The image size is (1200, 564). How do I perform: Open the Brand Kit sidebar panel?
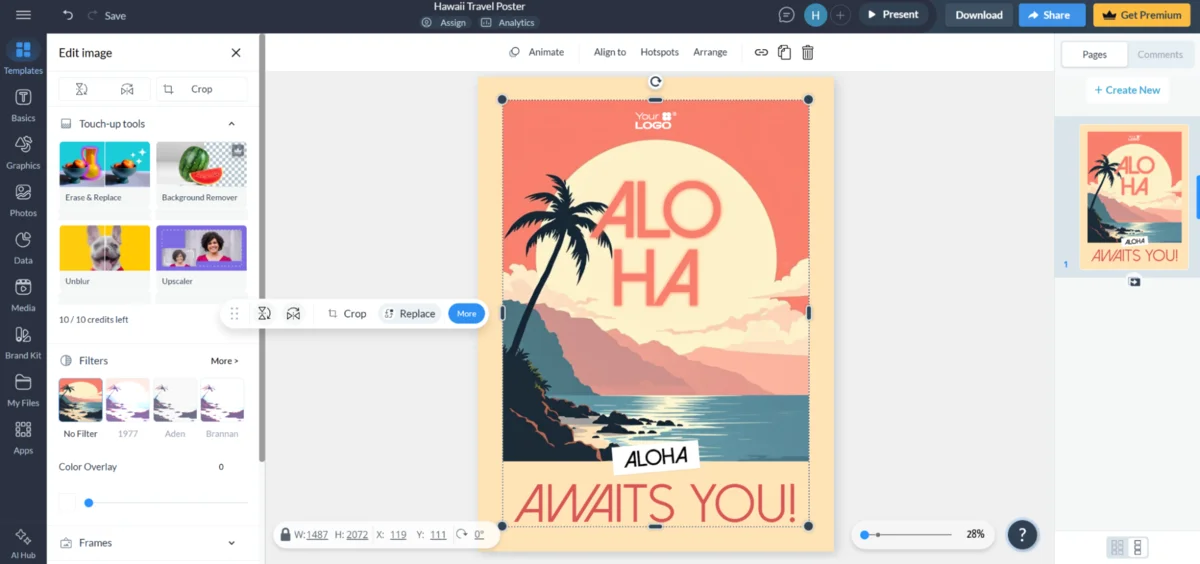click(x=23, y=341)
